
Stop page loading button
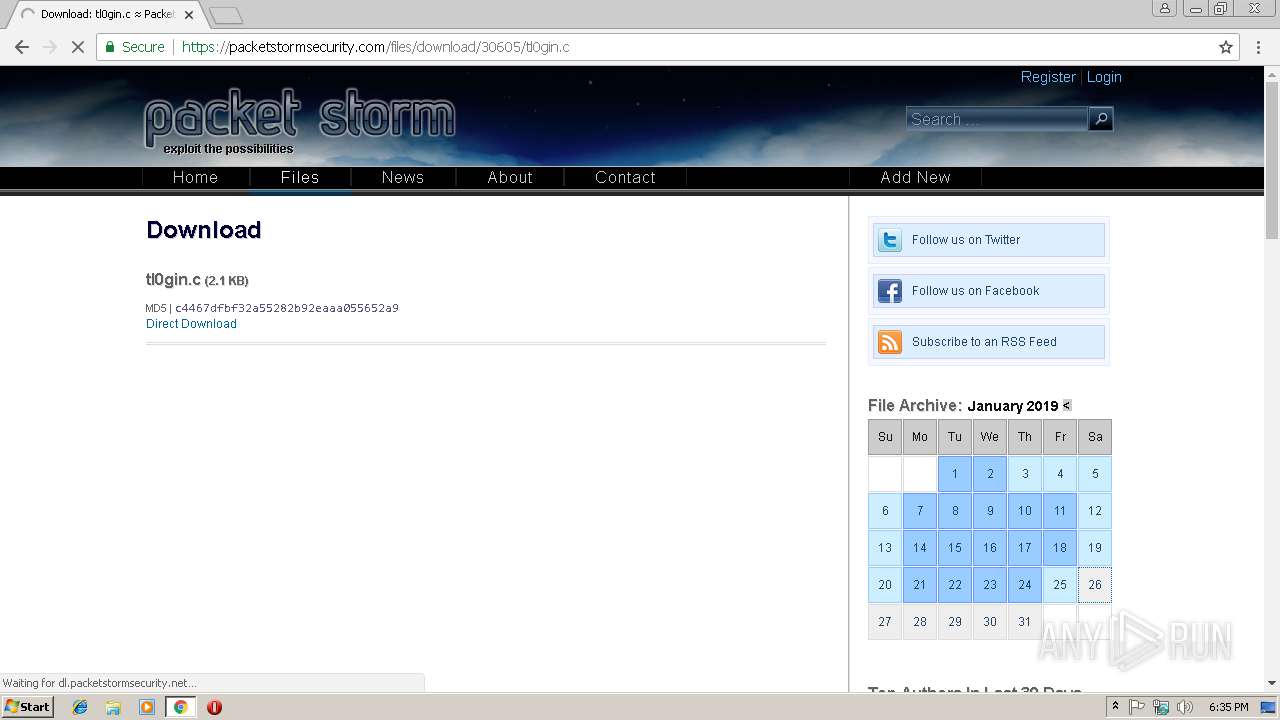point(78,47)
